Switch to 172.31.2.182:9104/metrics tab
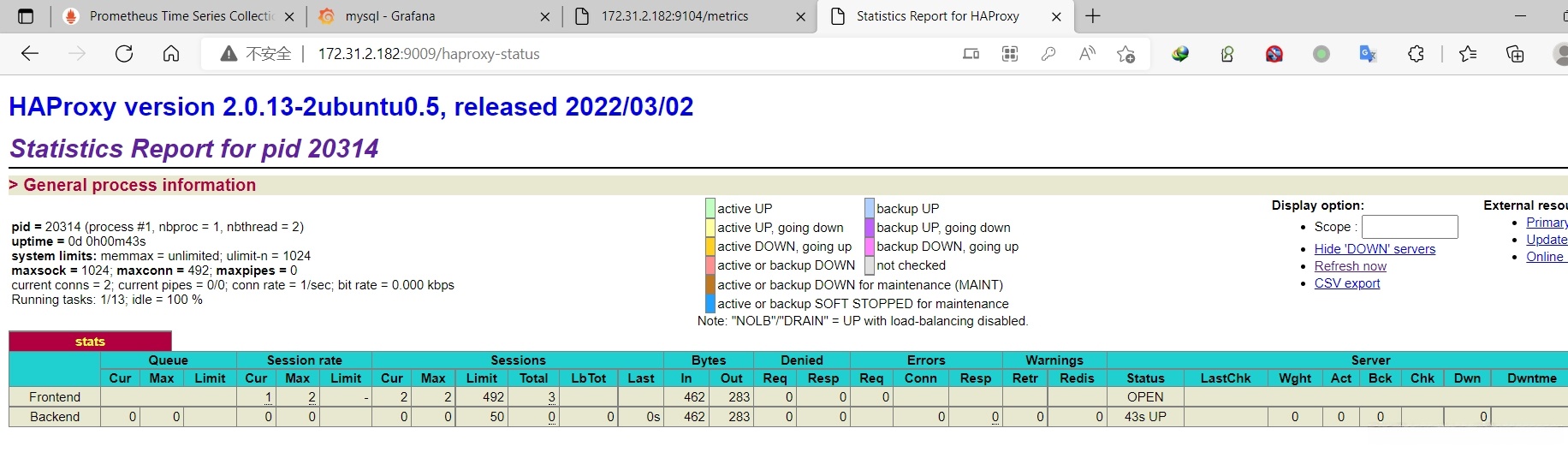Image resolution: width=1568 pixels, height=452 pixels. pos(689,16)
